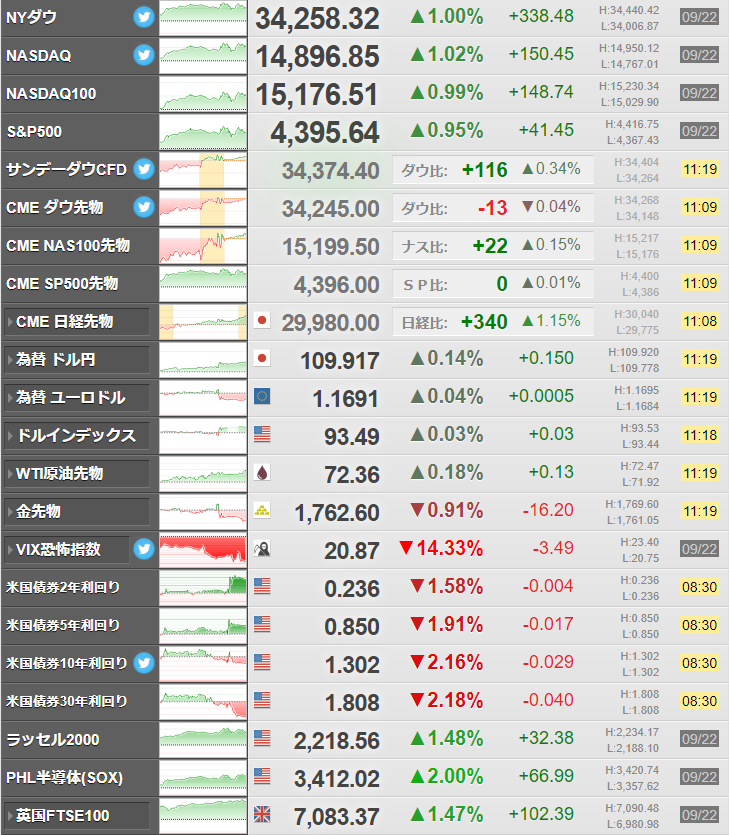Viewport: 729px width, 835px height.
Task: Click the NASDAQ price 14,896.85
Action: (x=317, y=56)
